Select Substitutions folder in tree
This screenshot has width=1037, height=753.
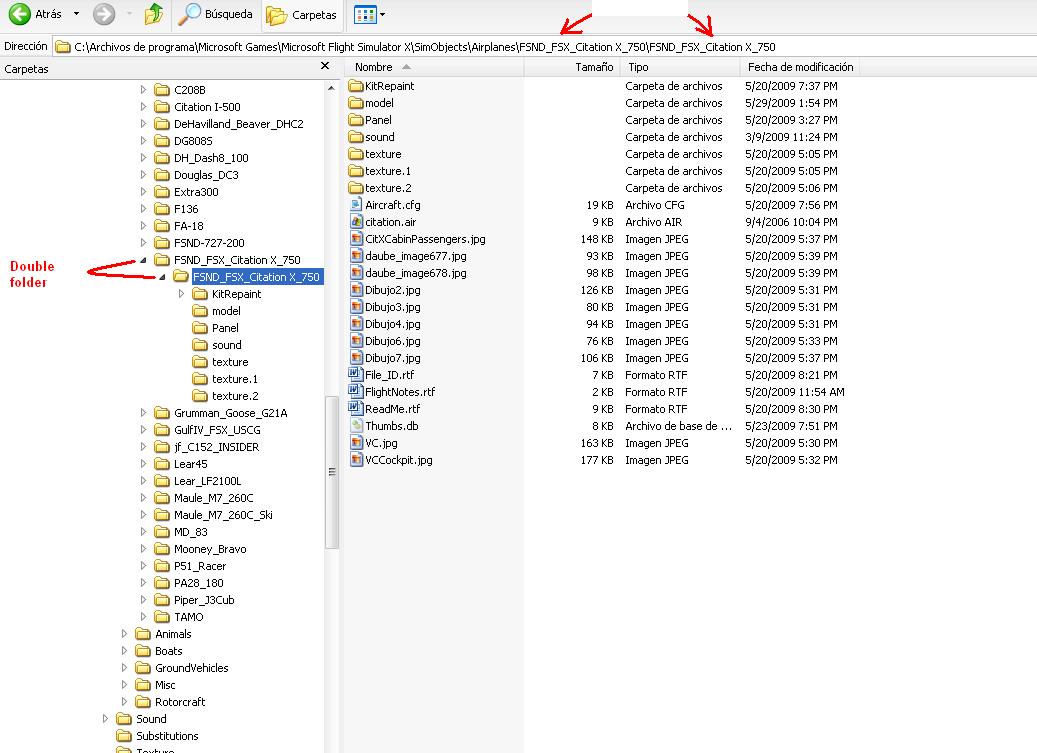pyautogui.click(x=167, y=736)
